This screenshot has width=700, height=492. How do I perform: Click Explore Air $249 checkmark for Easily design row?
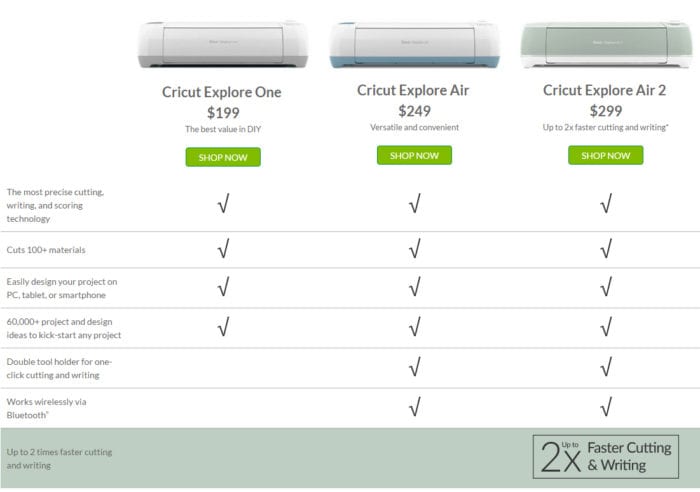(414, 287)
